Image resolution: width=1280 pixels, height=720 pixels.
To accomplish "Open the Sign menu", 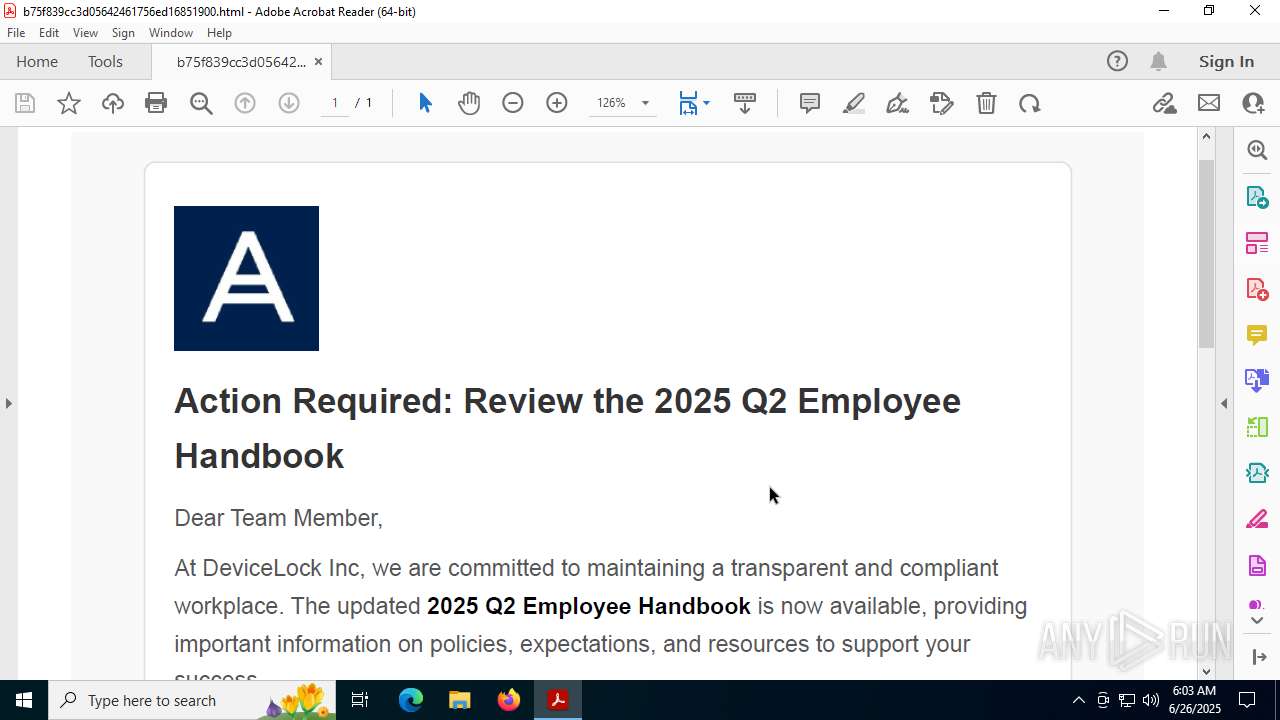I will click(x=123, y=33).
